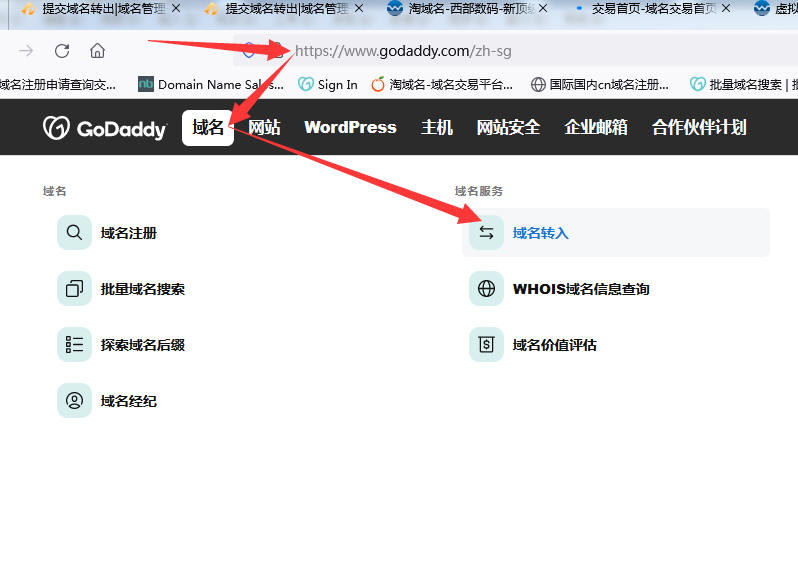Open the 企业邮箱 navigation menu
The width and height of the screenshot is (798, 573).
coord(595,128)
